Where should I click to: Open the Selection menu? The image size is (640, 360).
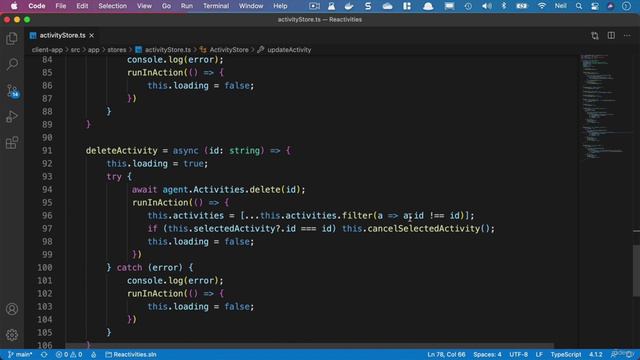click(112, 6)
